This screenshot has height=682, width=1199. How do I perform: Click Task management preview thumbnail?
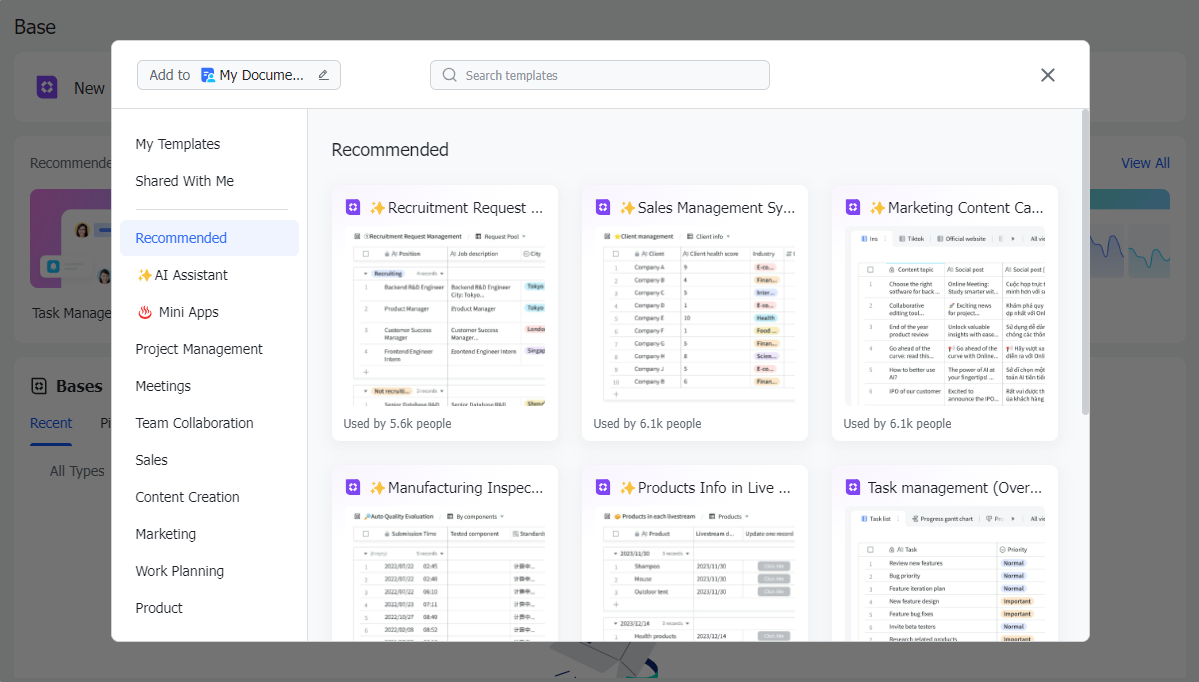[x=945, y=573]
